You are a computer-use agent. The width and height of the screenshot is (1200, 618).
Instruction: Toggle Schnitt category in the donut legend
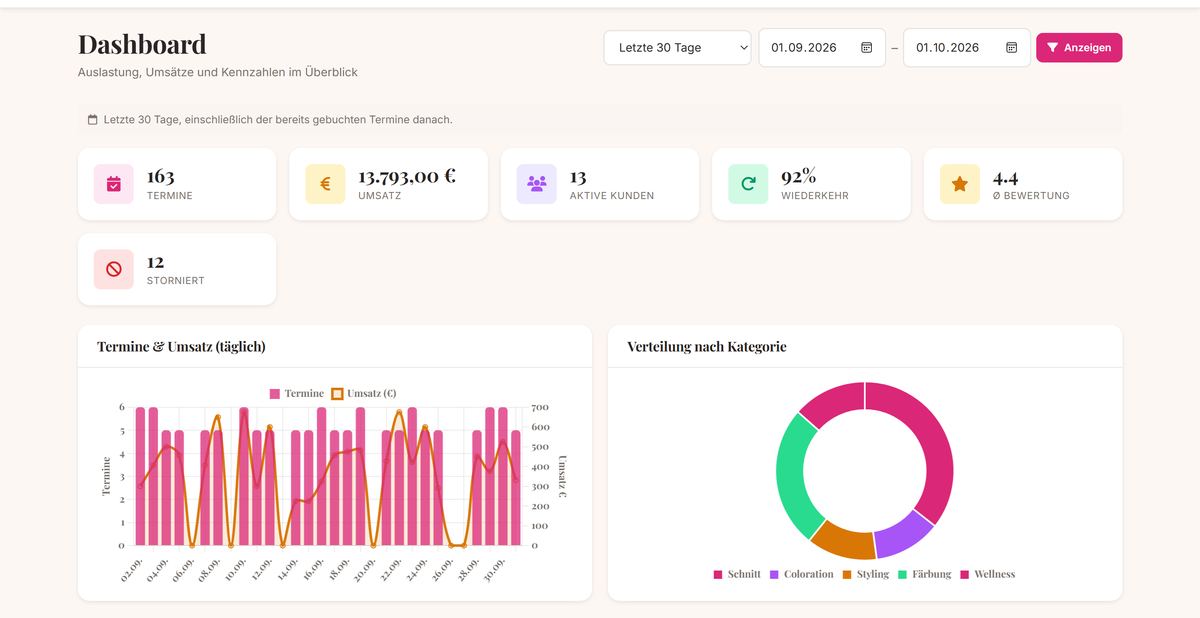point(737,574)
